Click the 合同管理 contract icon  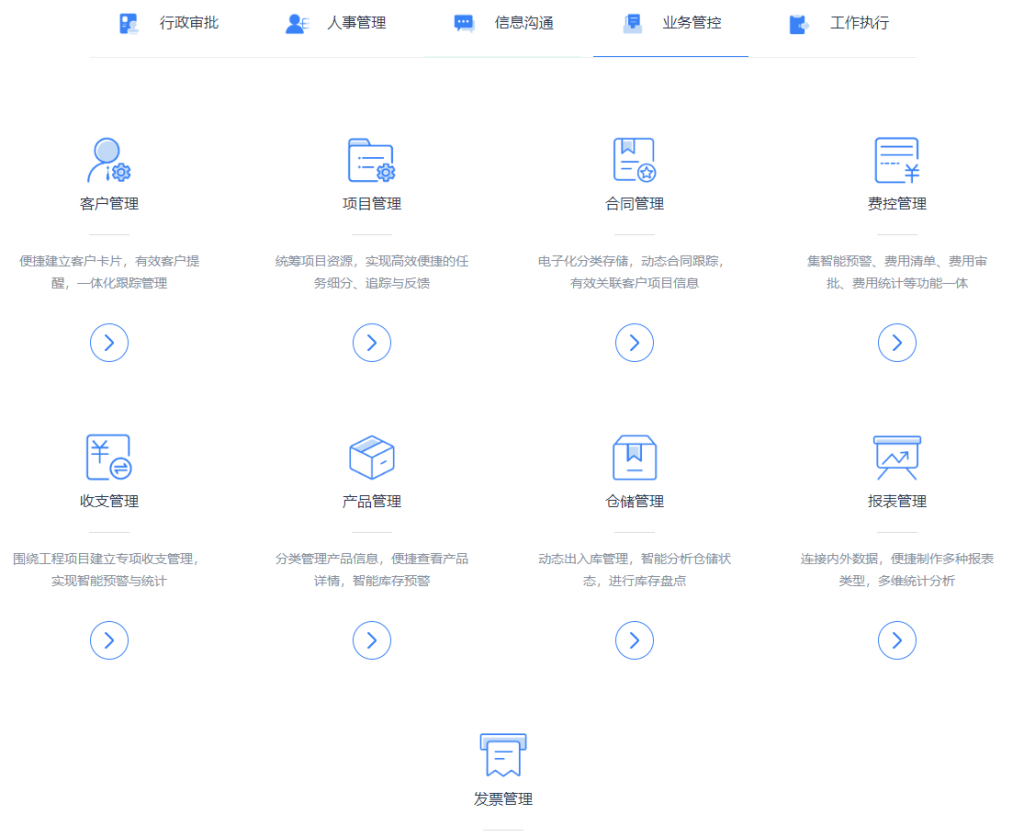[634, 158]
